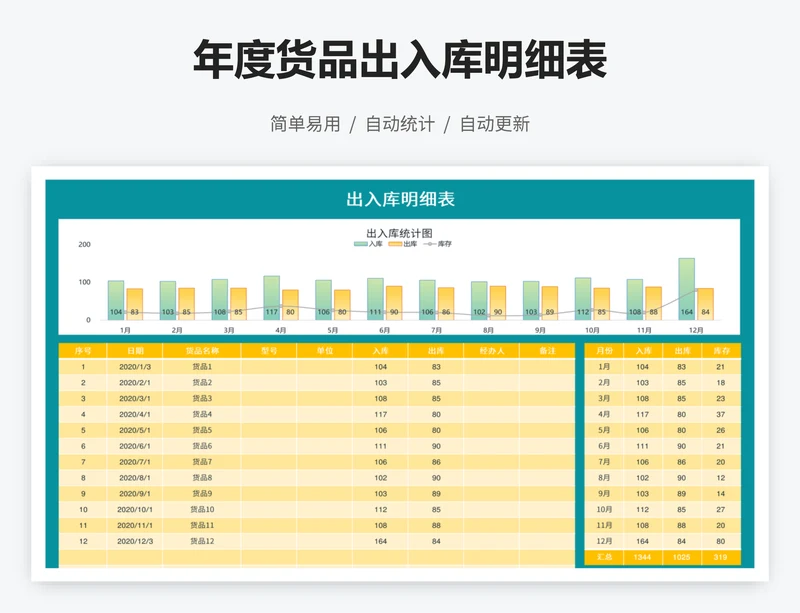
Task: Select the 经办人 column header
Action: click(x=491, y=351)
